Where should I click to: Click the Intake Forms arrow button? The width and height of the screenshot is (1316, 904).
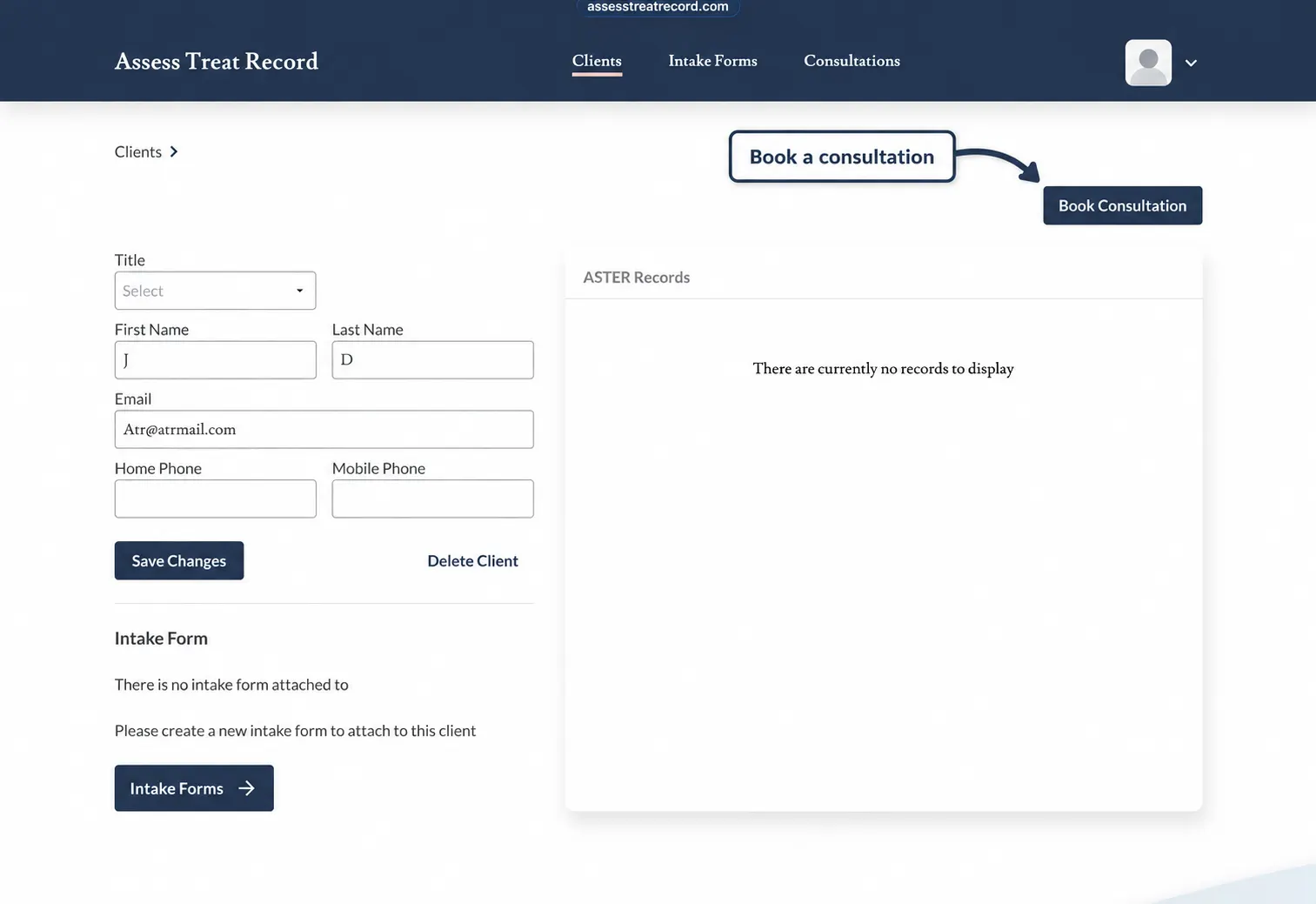click(194, 788)
